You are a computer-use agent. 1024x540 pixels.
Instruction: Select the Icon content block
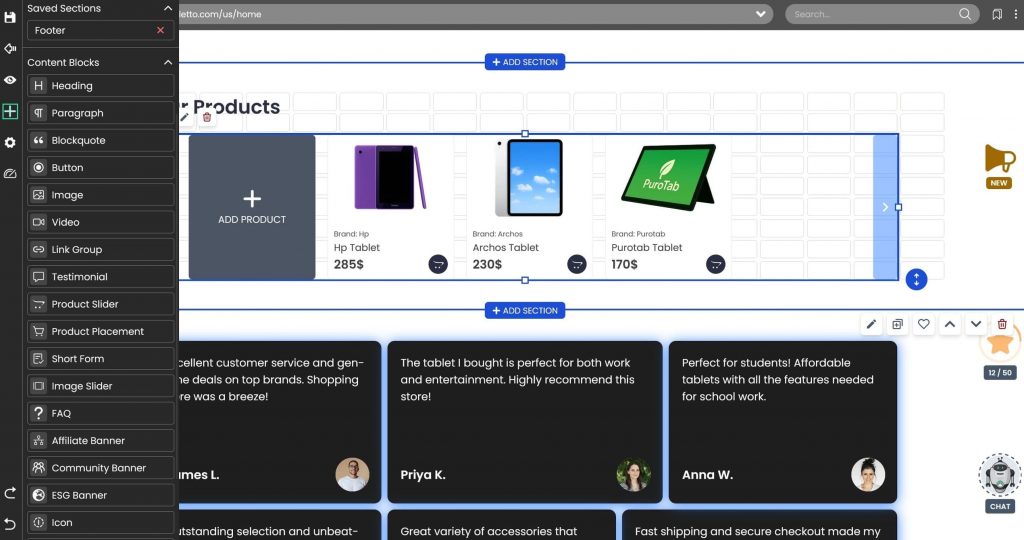pos(101,522)
